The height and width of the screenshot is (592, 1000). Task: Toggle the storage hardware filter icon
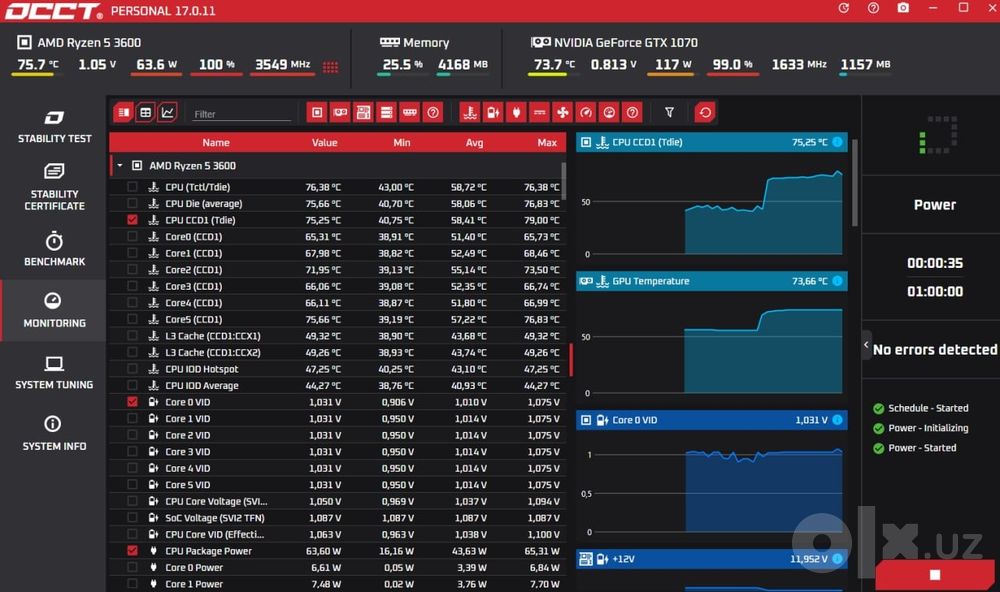pyautogui.click(x=386, y=113)
